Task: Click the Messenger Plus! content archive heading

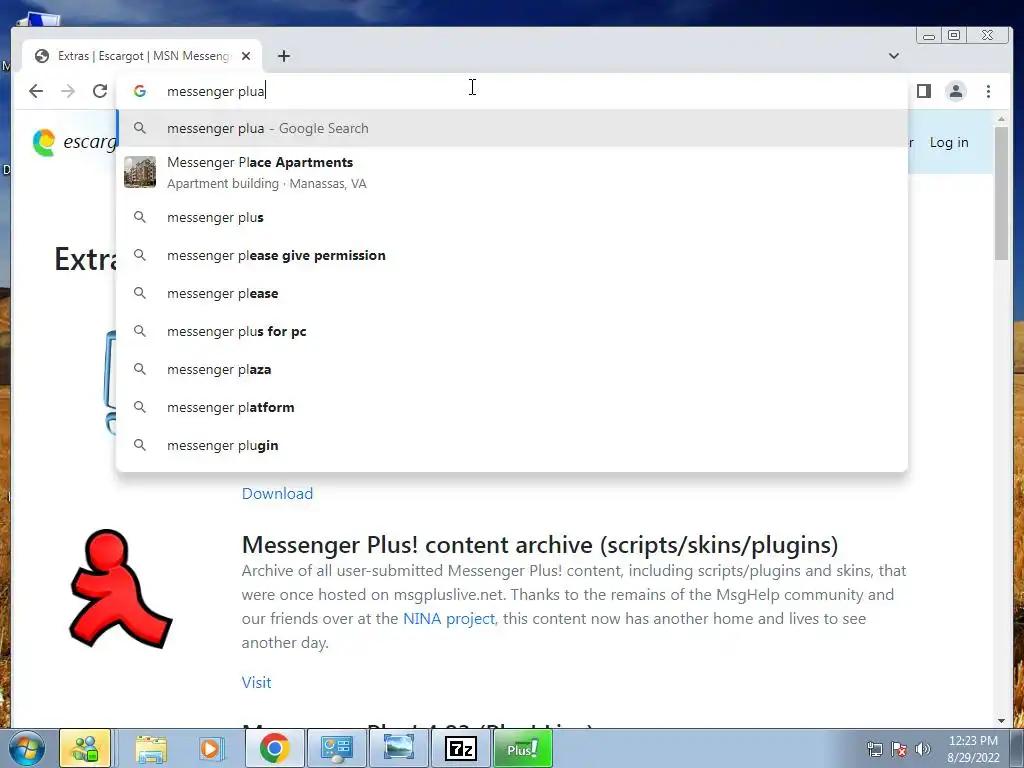Action: pos(539,545)
